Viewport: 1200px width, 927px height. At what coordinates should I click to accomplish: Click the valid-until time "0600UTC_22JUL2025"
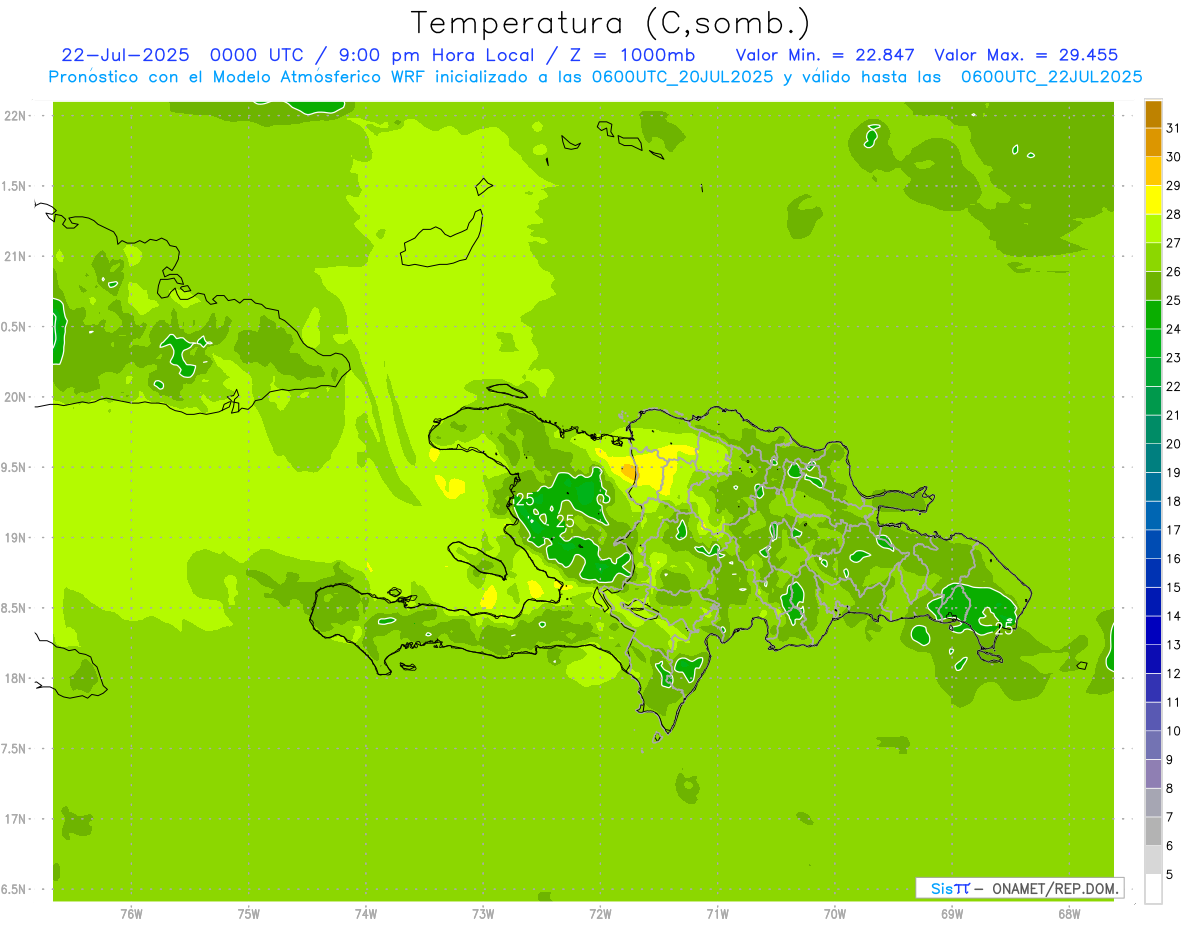[x=1051, y=77]
